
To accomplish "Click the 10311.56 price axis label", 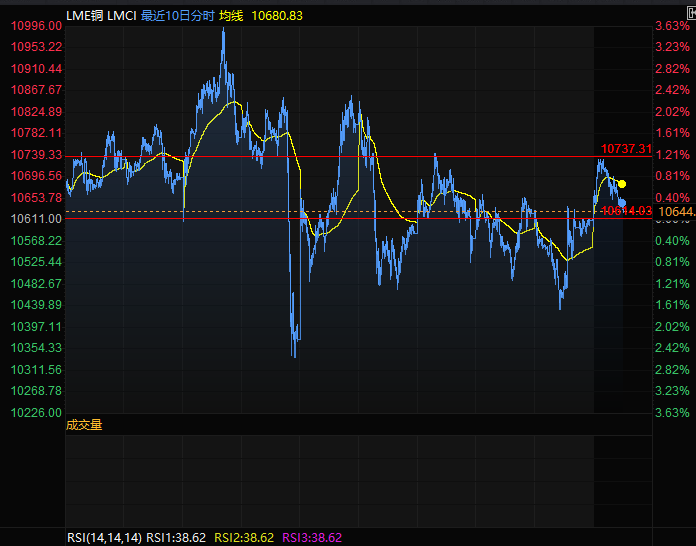I will click(x=36, y=370).
